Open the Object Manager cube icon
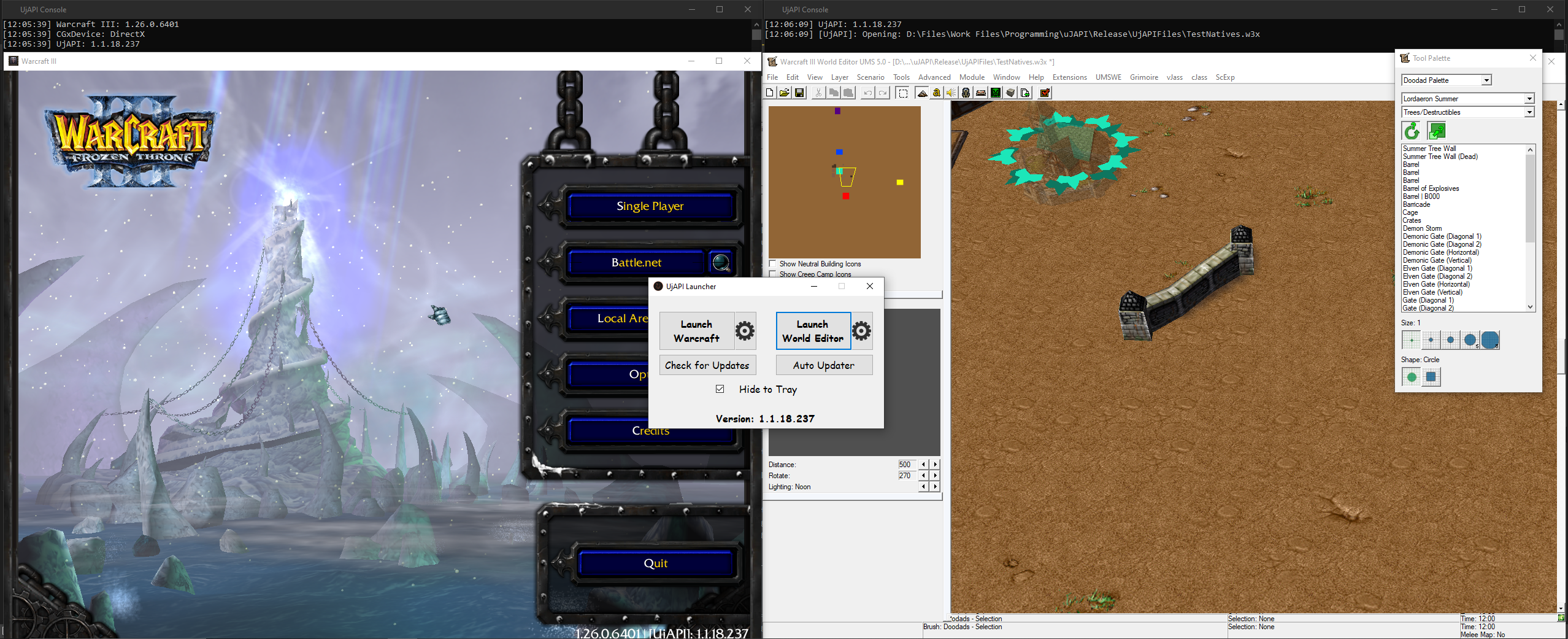The width and height of the screenshot is (1568, 639). pos(1010,93)
